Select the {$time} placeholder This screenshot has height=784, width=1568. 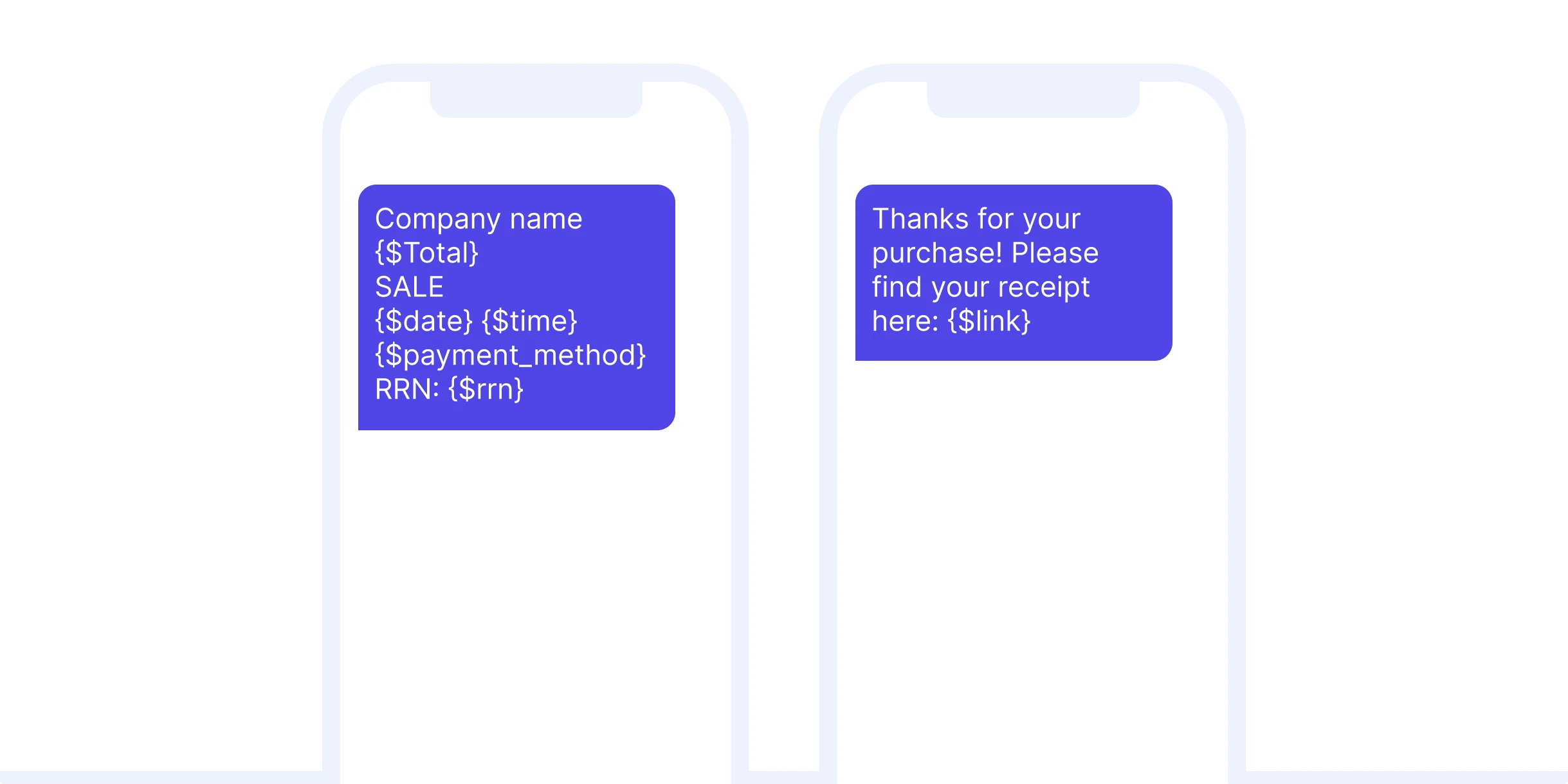tap(529, 321)
